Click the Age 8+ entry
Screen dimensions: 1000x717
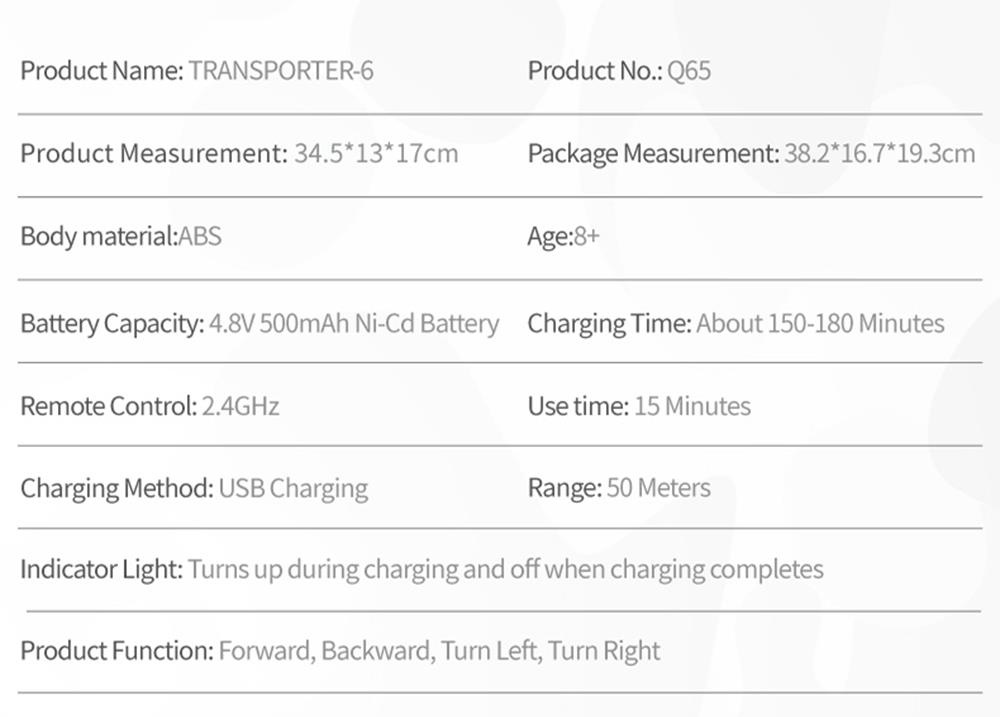point(563,237)
